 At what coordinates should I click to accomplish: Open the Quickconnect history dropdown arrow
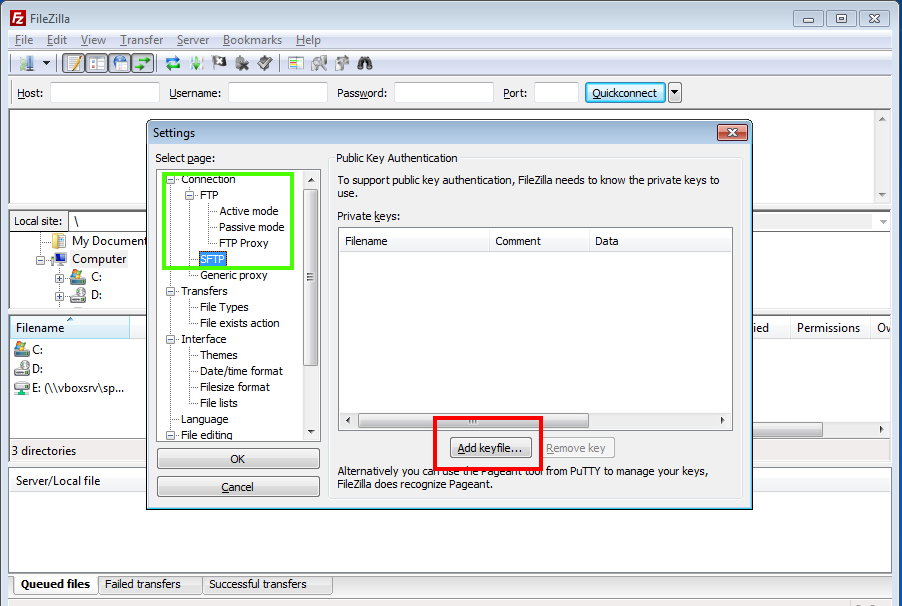(675, 93)
